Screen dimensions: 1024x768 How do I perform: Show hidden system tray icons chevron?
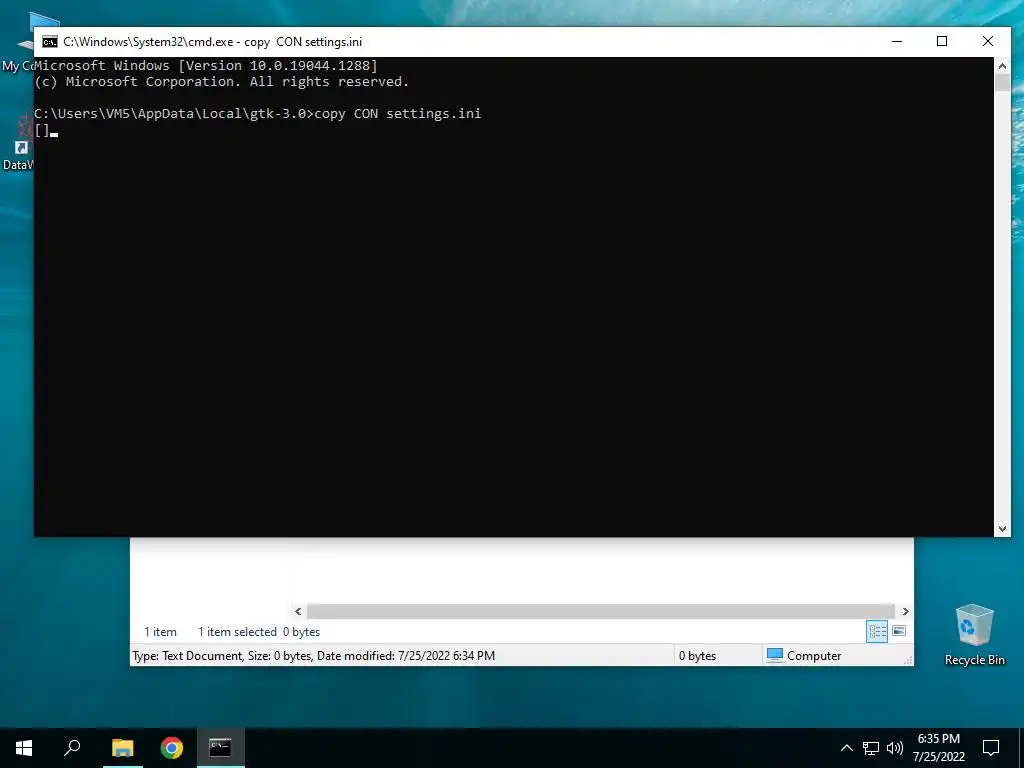pyautogui.click(x=846, y=748)
